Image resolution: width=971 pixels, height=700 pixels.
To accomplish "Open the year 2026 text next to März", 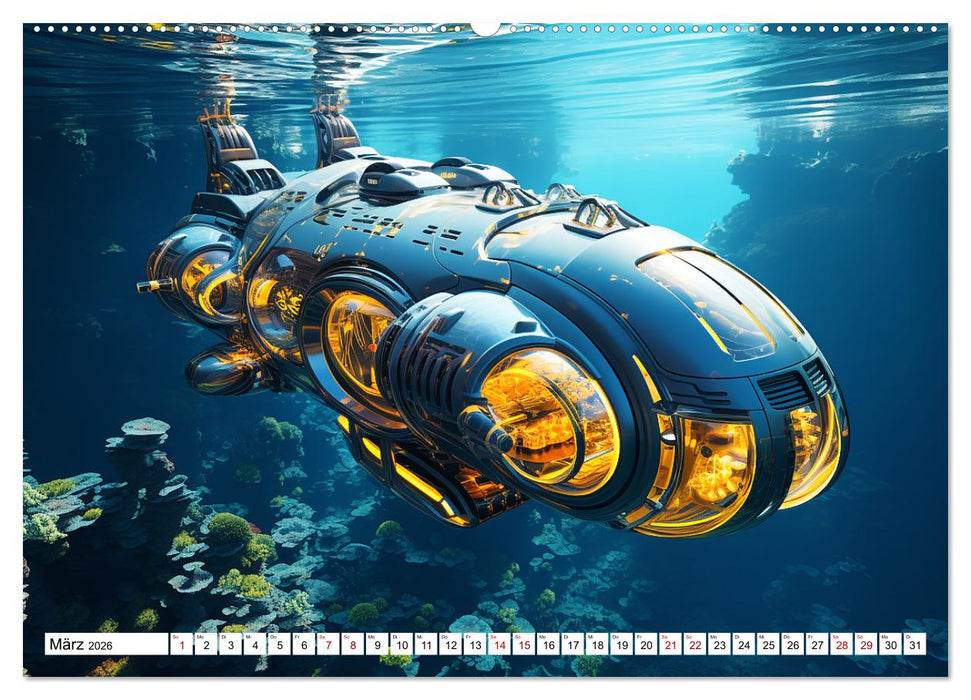I will (x=99, y=648).
